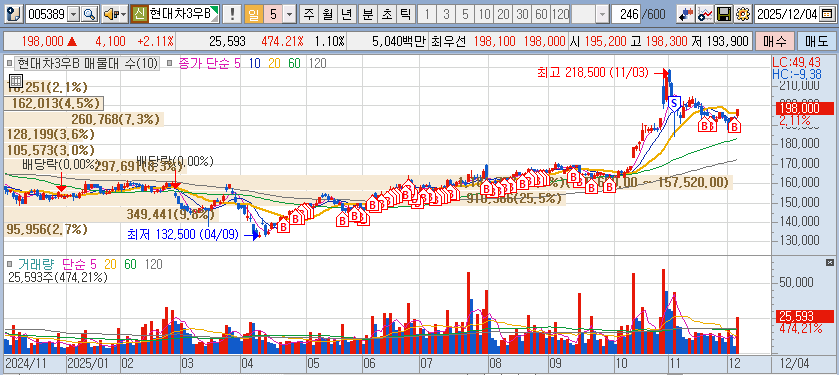The image size is (839, 375).
Task: Select the 20 minute interval button
Action: point(502,14)
